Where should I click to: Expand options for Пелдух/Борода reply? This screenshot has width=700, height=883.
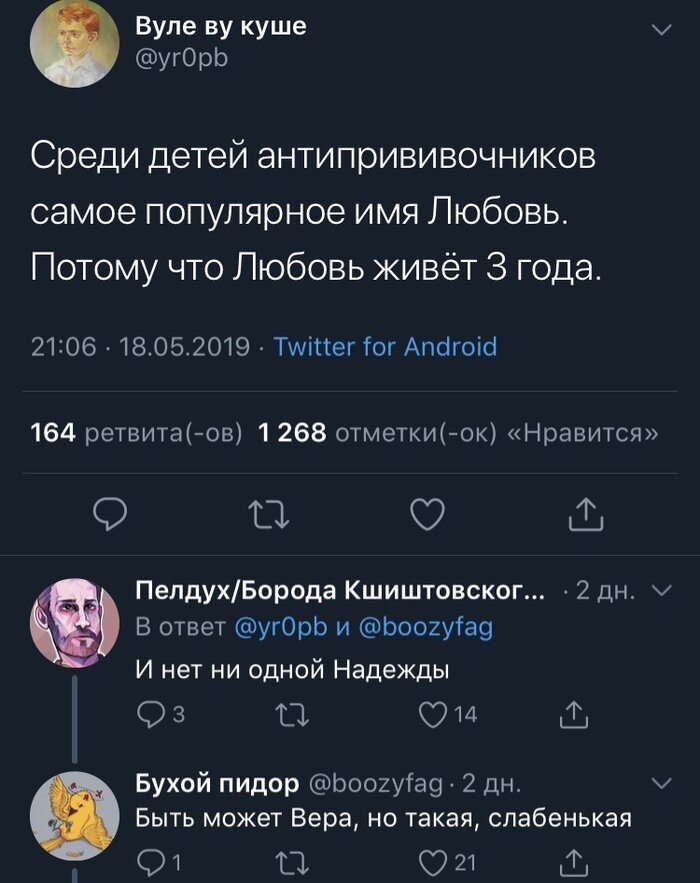661,594
